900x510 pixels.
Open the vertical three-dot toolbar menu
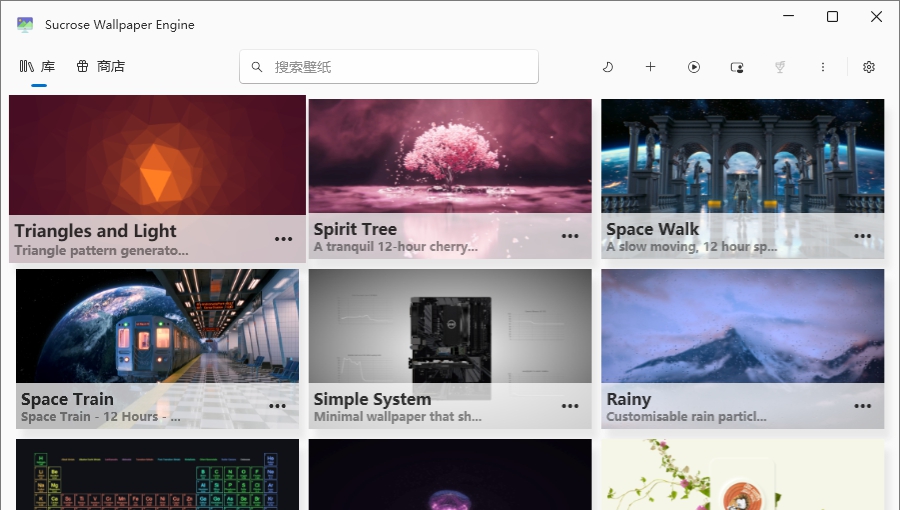823,67
